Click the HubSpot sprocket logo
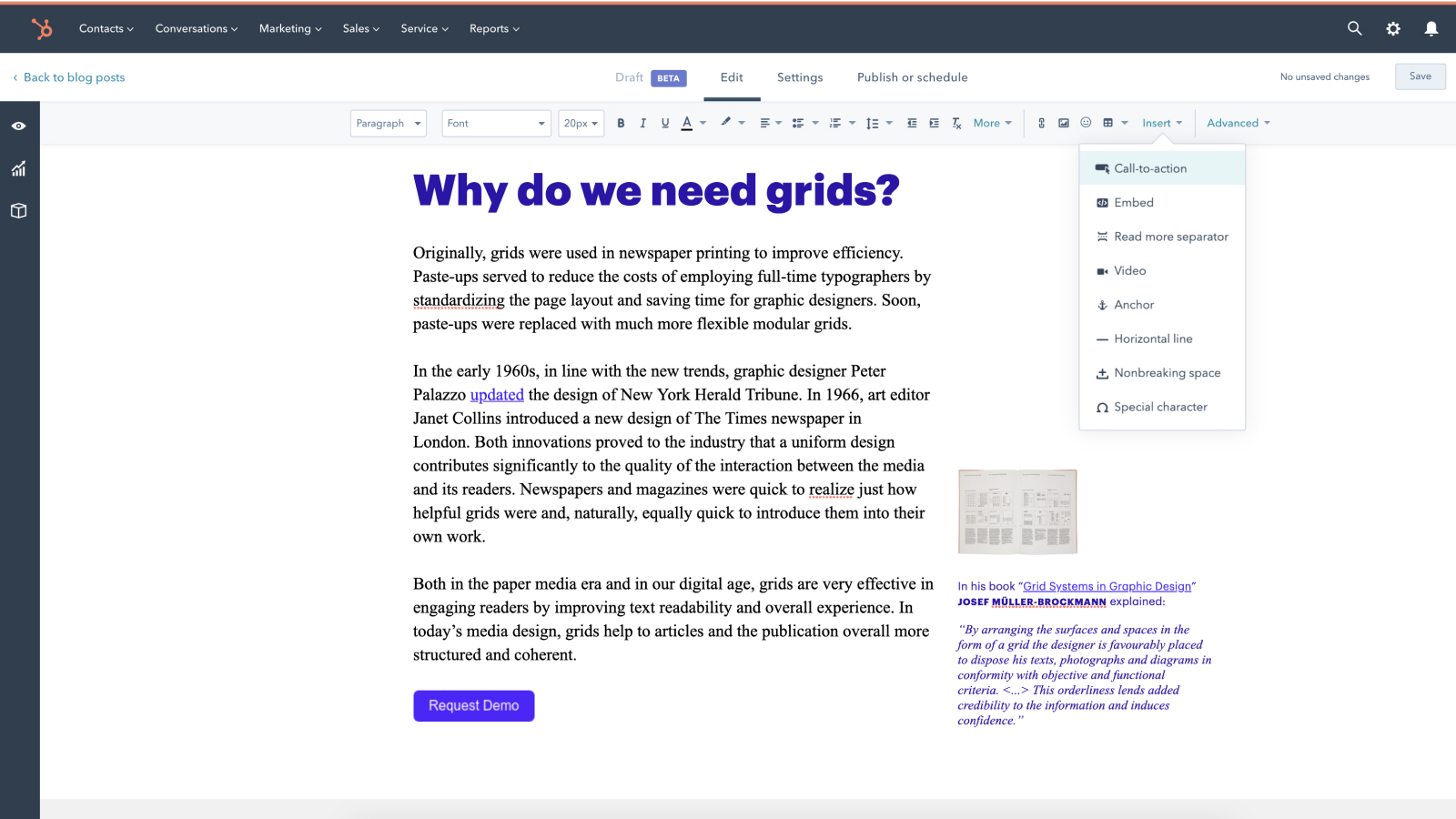 pyautogui.click(x=42, y=29)
